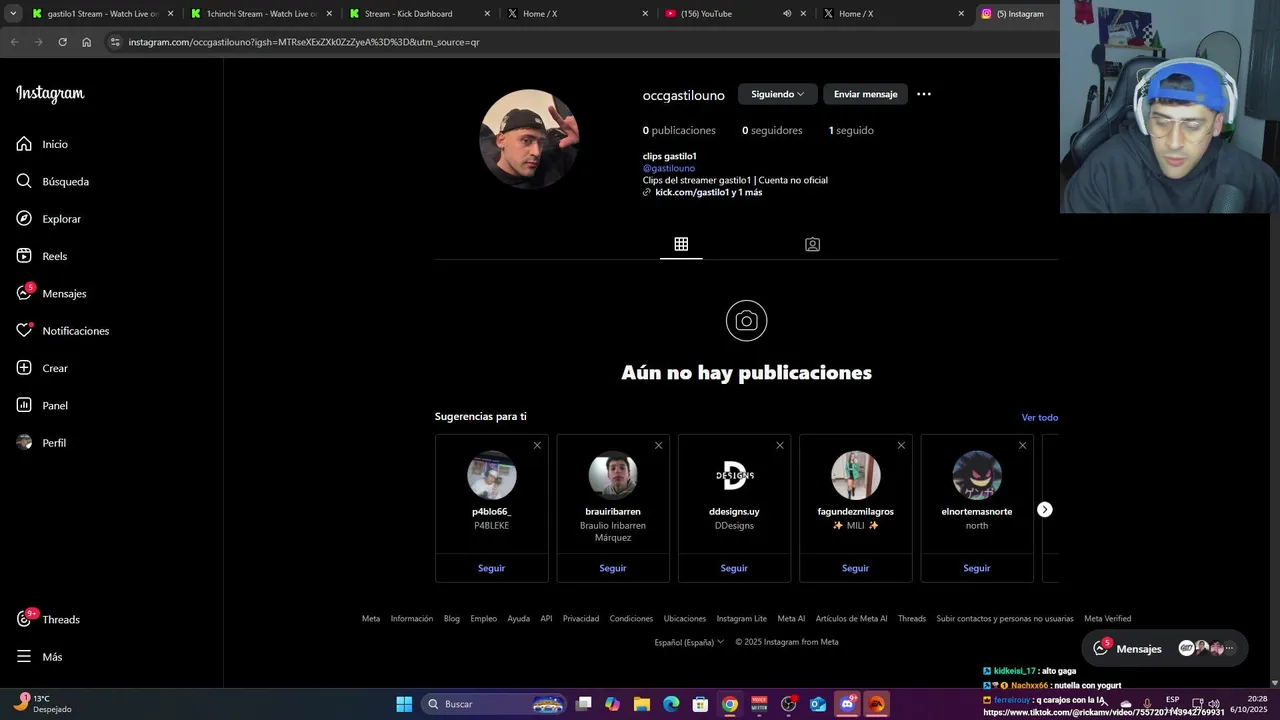Focus the Instagram URL address bar
Image resolution: width=1280 pixels, height=720 pixels.
pyautogui.click(x=580, y=42)
